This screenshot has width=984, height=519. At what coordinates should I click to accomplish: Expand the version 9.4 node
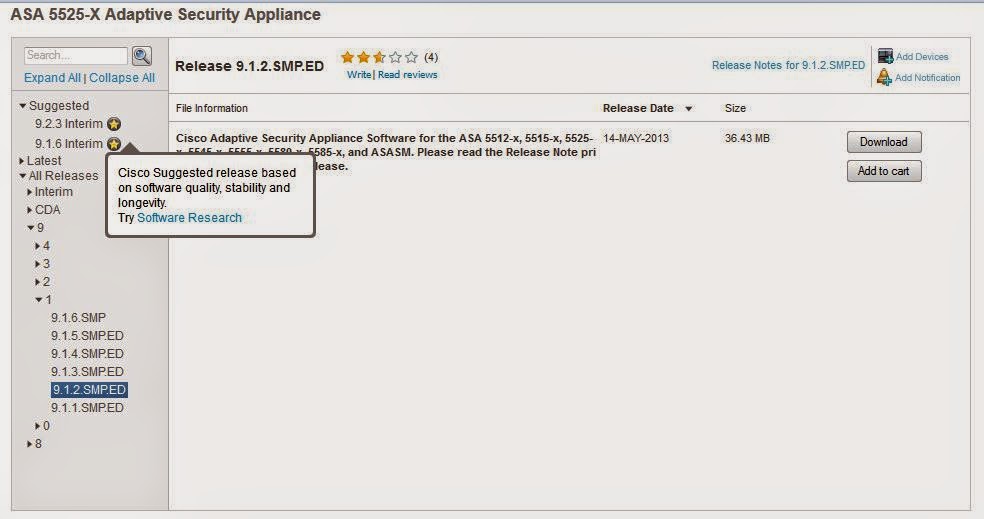[38, 246]
